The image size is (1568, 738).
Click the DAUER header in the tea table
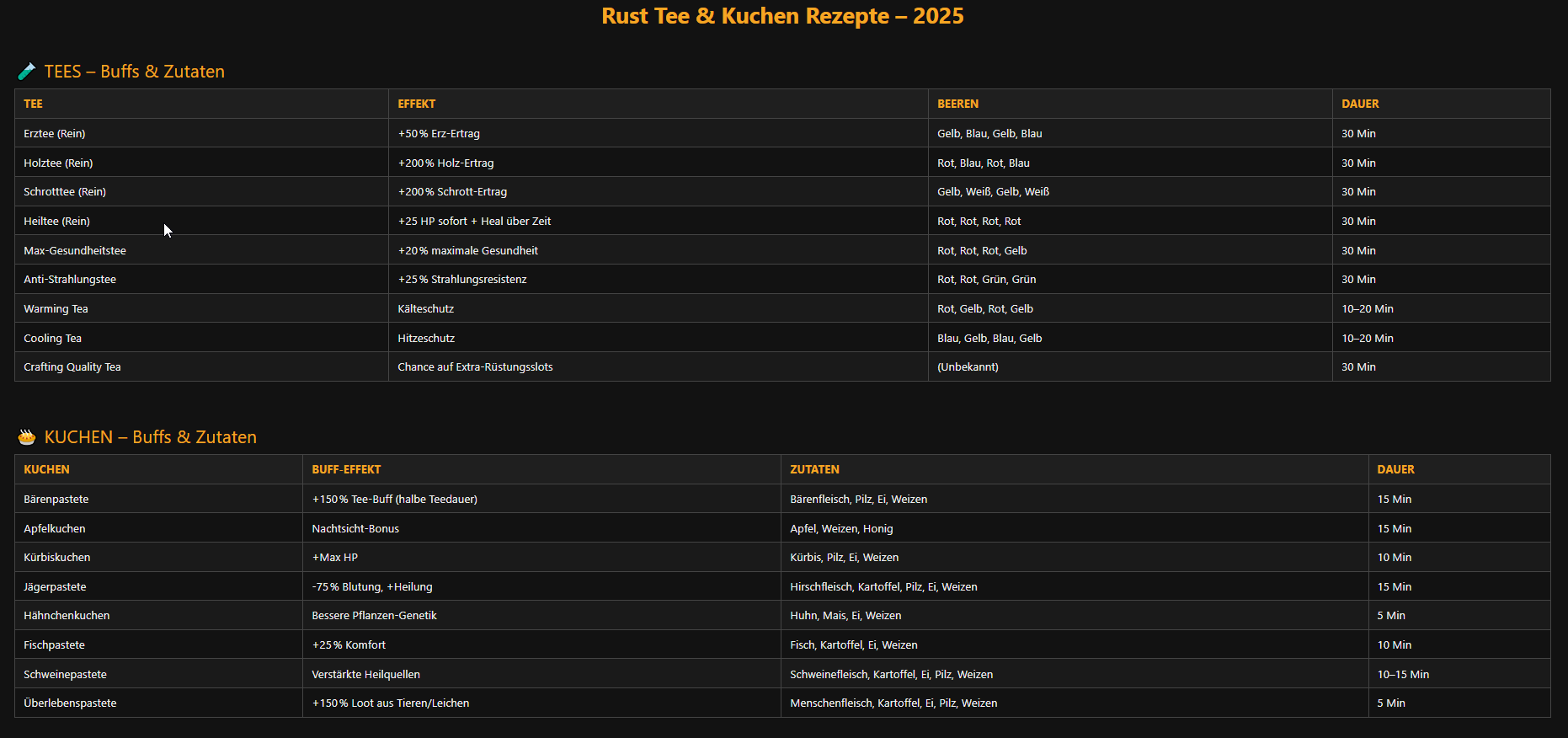pos(1360,104)
